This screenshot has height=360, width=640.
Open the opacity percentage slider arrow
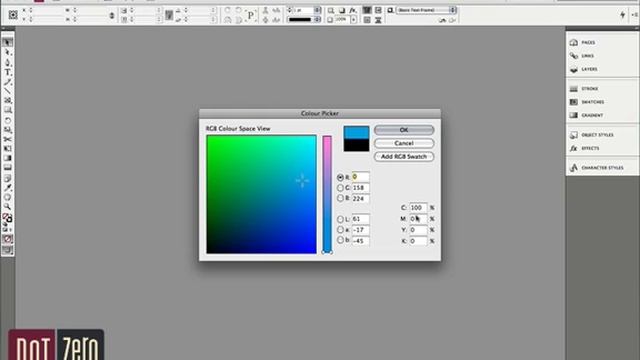pos(353,20)
